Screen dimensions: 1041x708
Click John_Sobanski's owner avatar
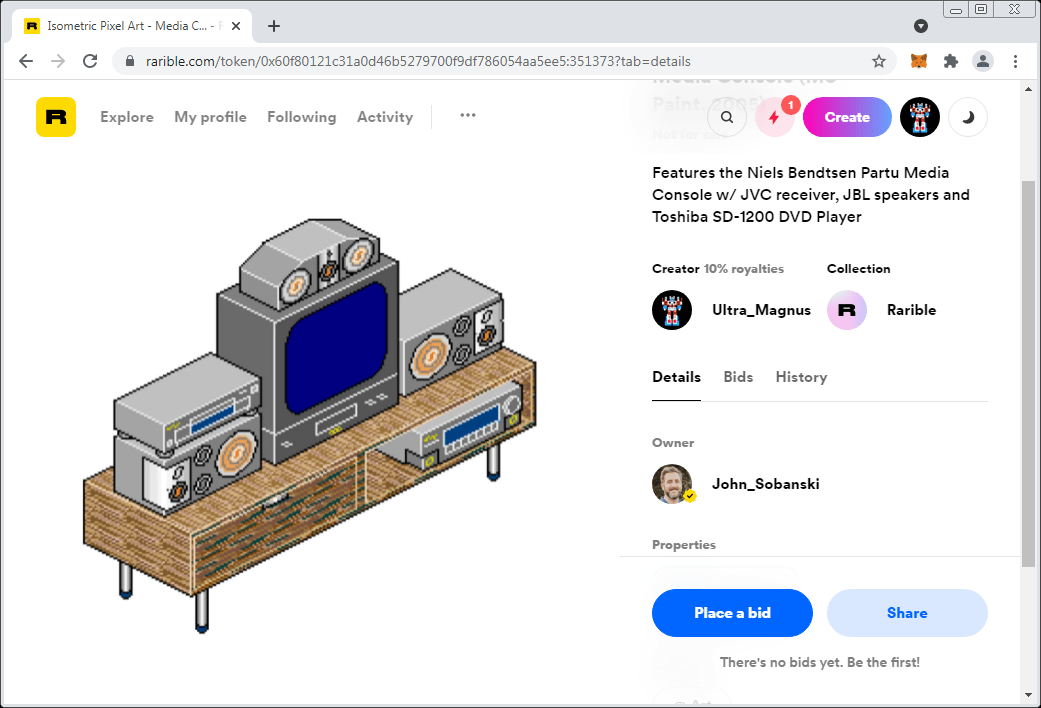click(x=672, y=484)
